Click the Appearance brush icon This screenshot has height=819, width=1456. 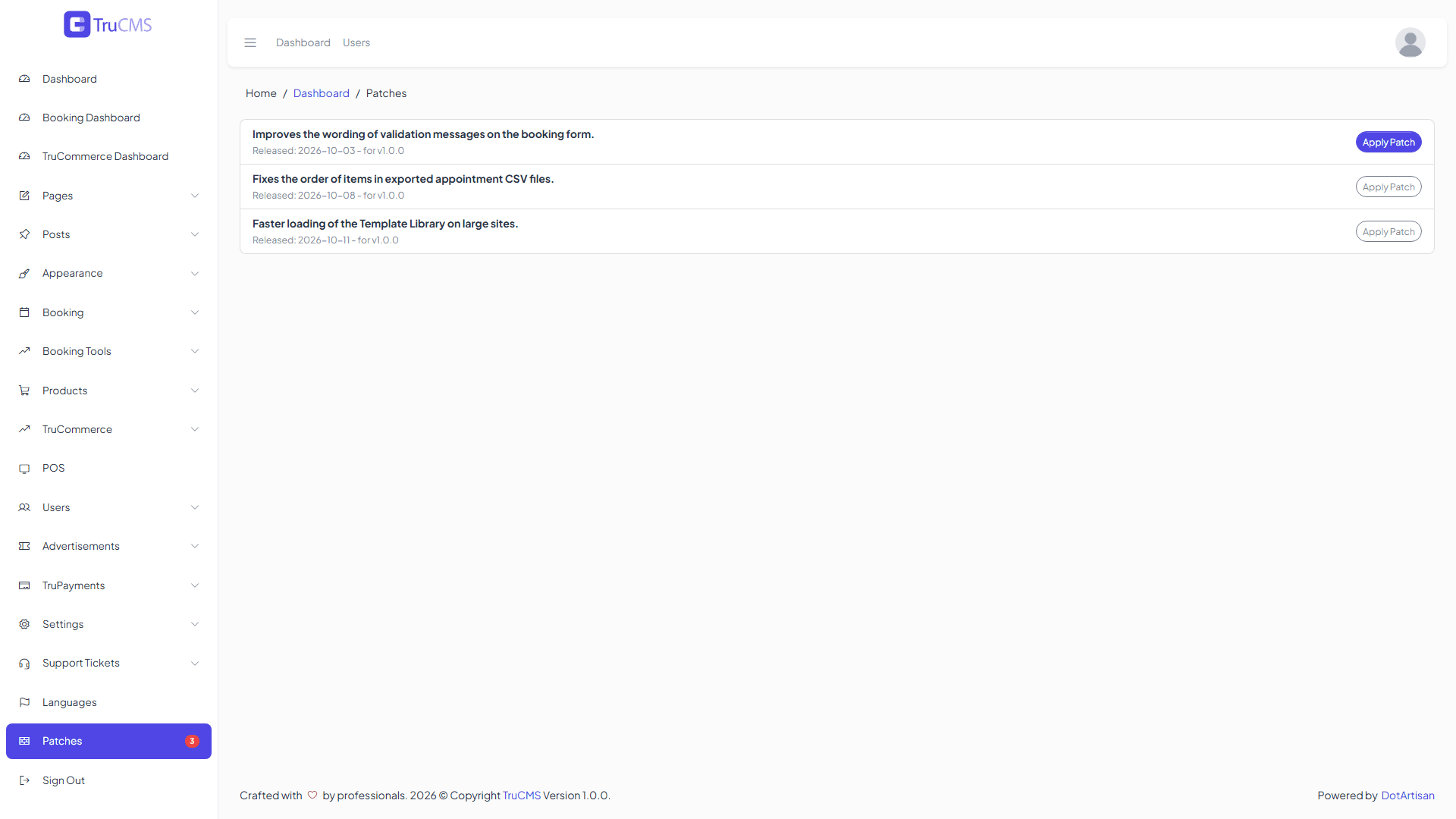24,273
